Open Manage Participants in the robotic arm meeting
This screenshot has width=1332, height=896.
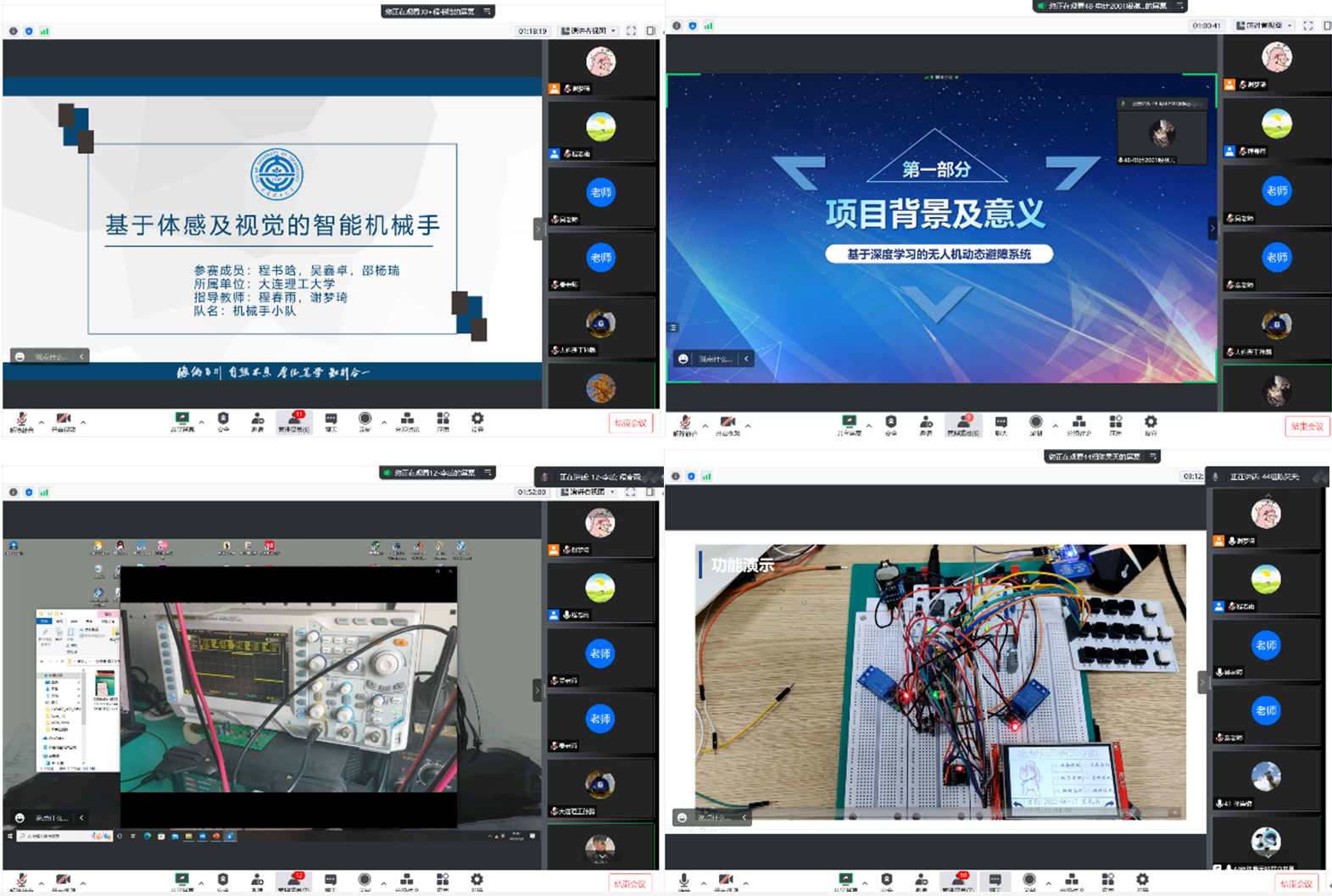pos(294,420)
